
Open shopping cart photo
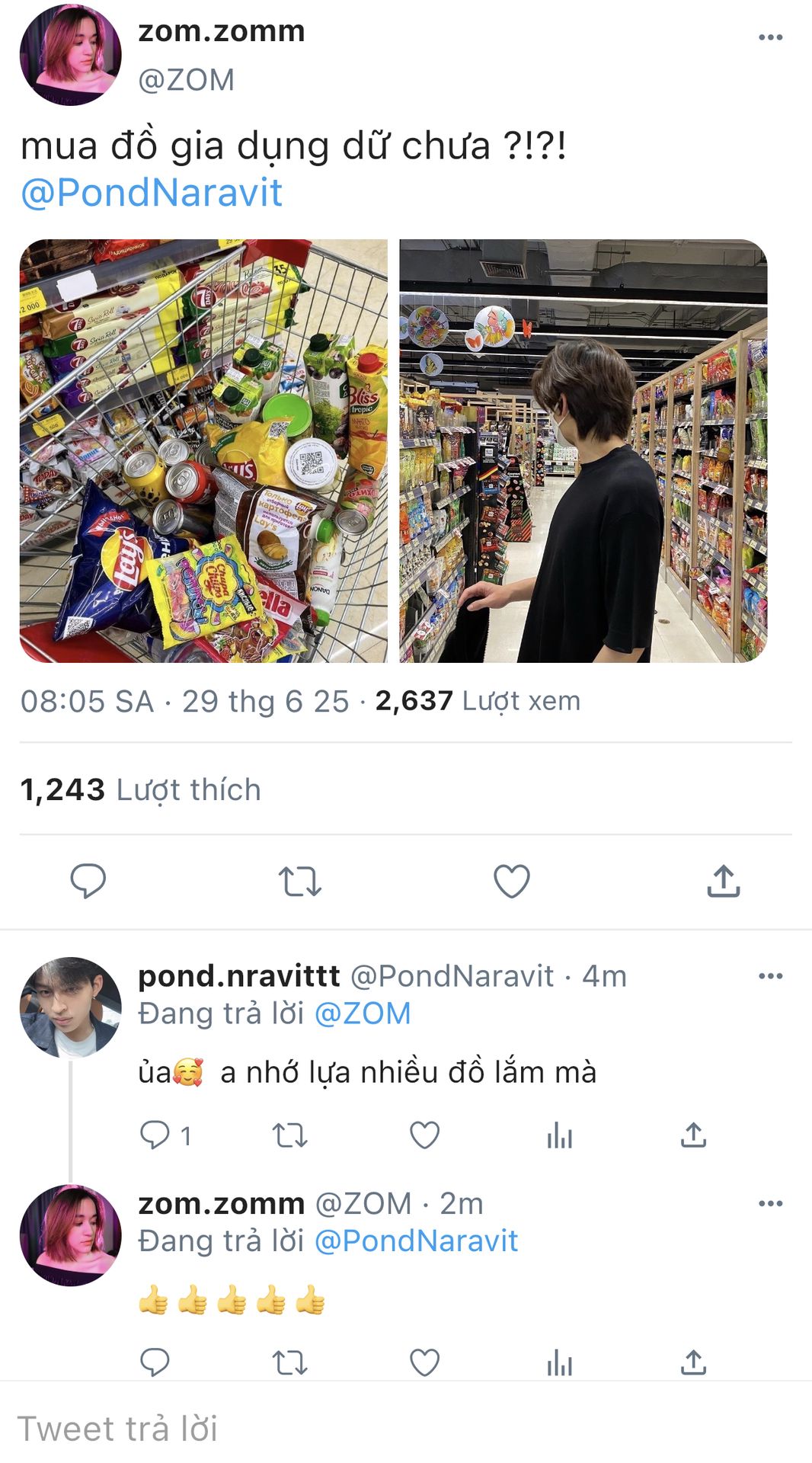point(203,451)
